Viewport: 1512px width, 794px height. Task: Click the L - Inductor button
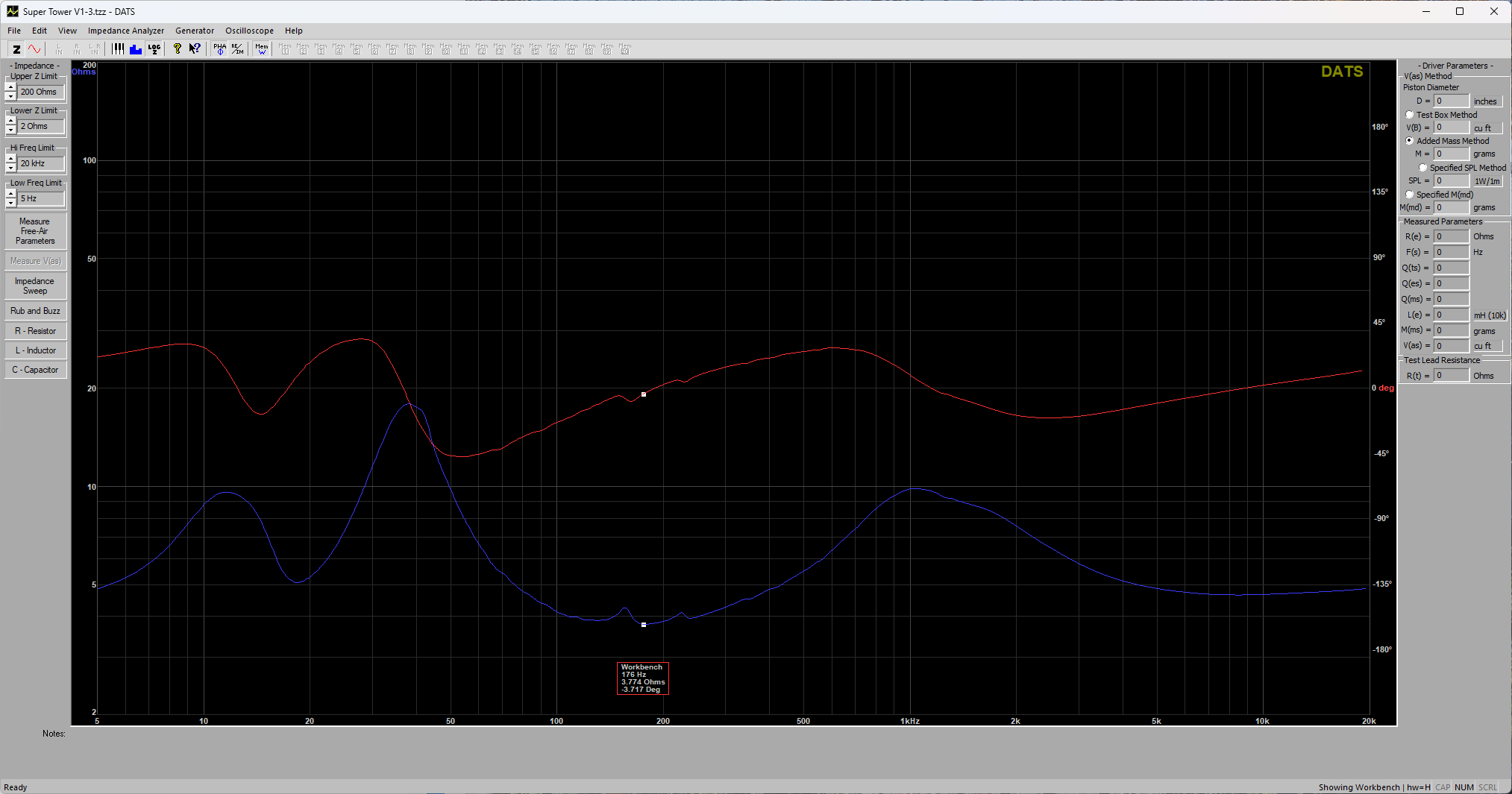35,350
